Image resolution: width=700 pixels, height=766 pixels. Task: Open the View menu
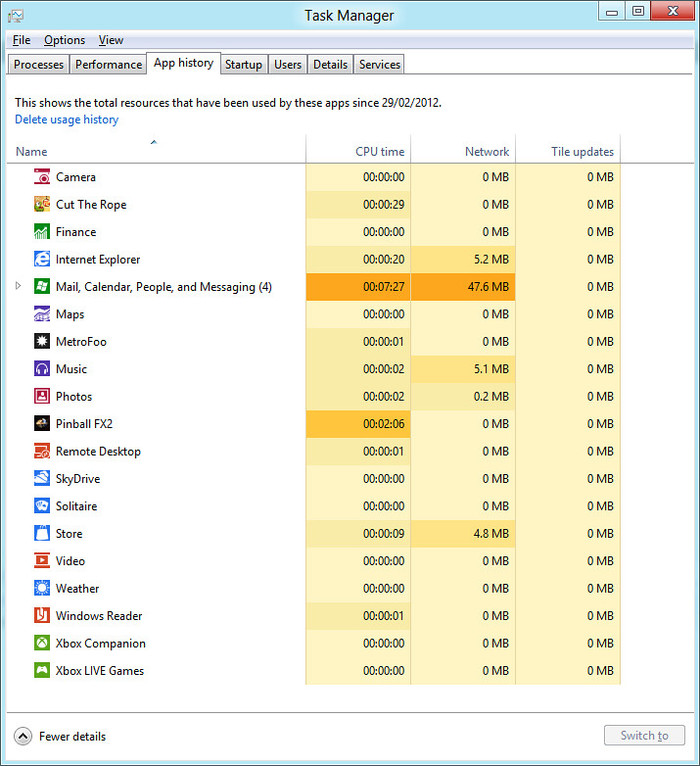click(x=111, y=40)
